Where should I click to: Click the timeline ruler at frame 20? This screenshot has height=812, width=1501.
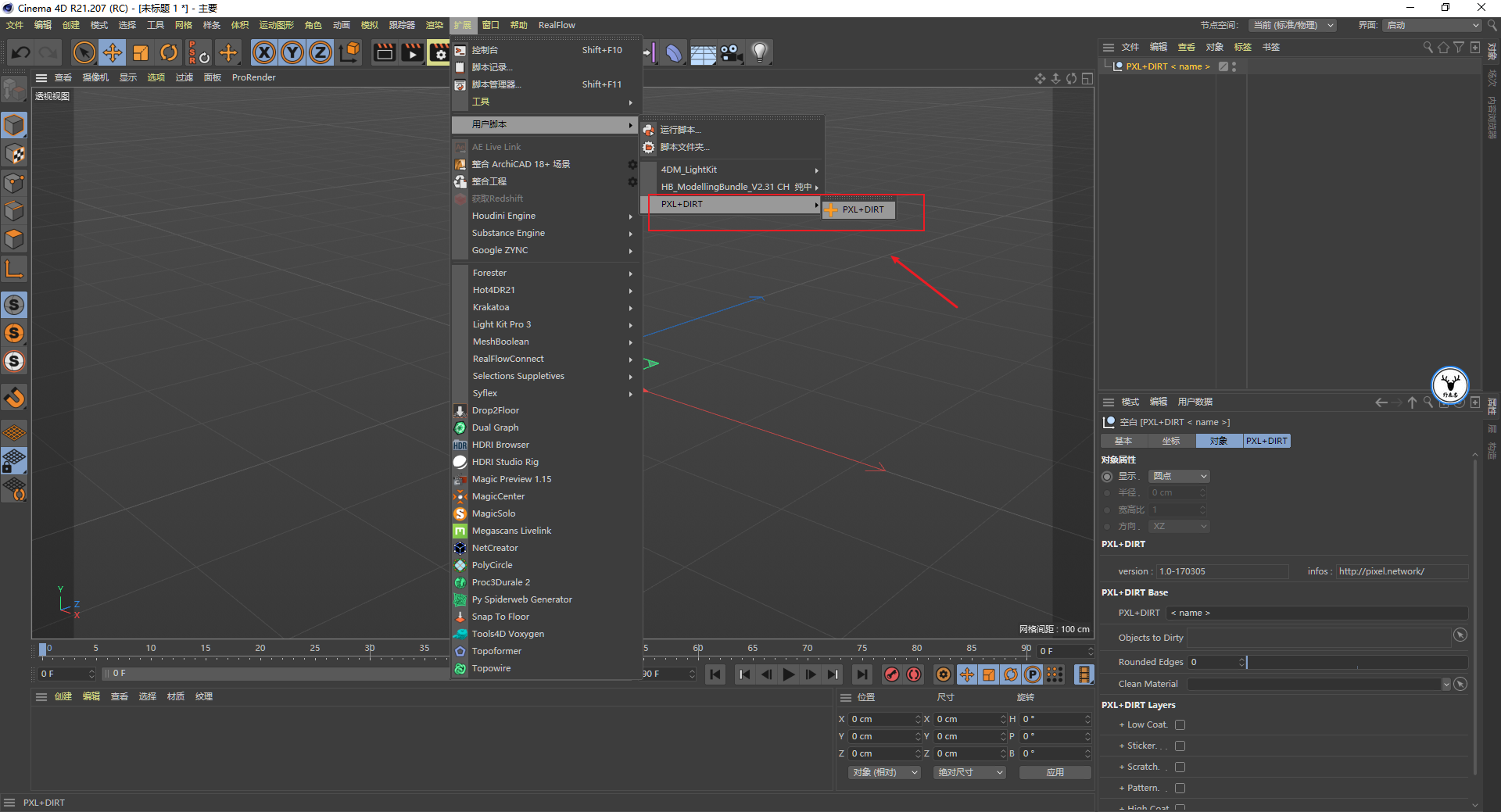[260, 649]
